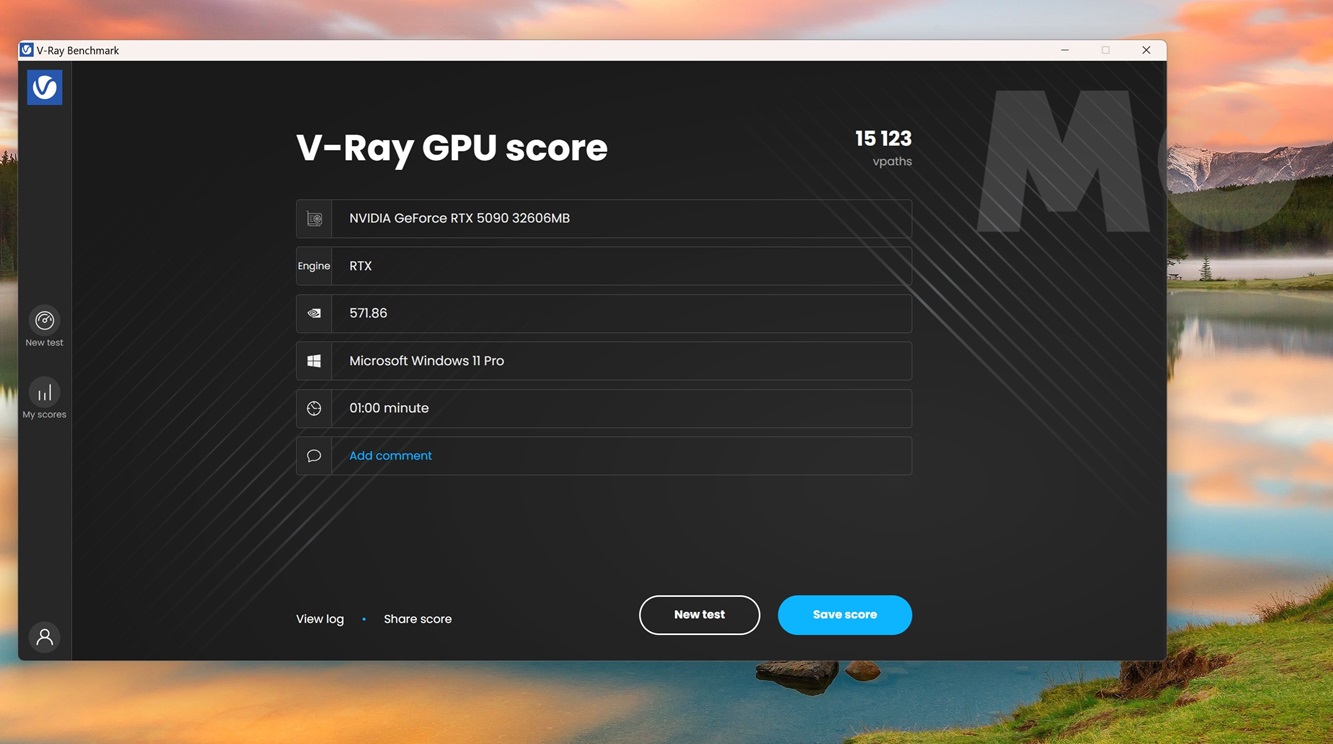Screen dimensions: 1333x744
Task: Minimize the V-Ray Benchmark window
Action: (x=1065, y=50)
